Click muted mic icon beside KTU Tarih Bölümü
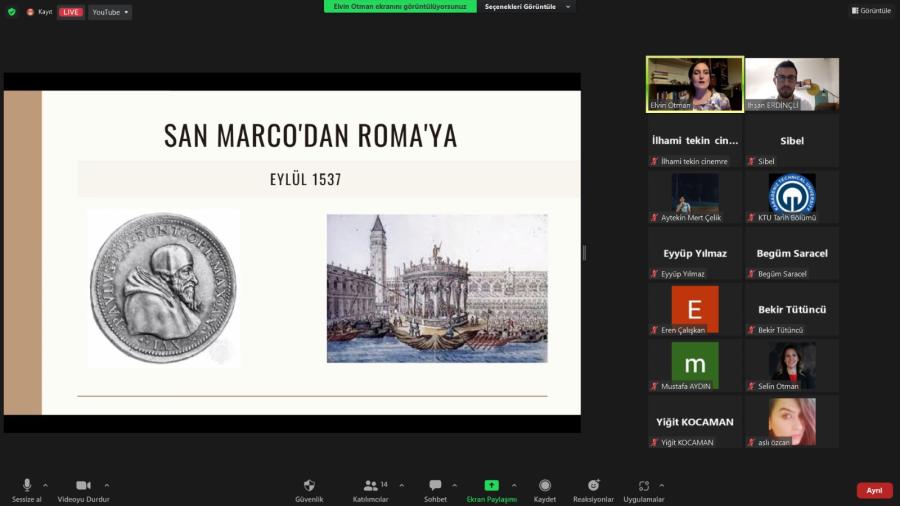Image resolution: width=900 pixels, height=506 pixels. (x=751, y=217)
